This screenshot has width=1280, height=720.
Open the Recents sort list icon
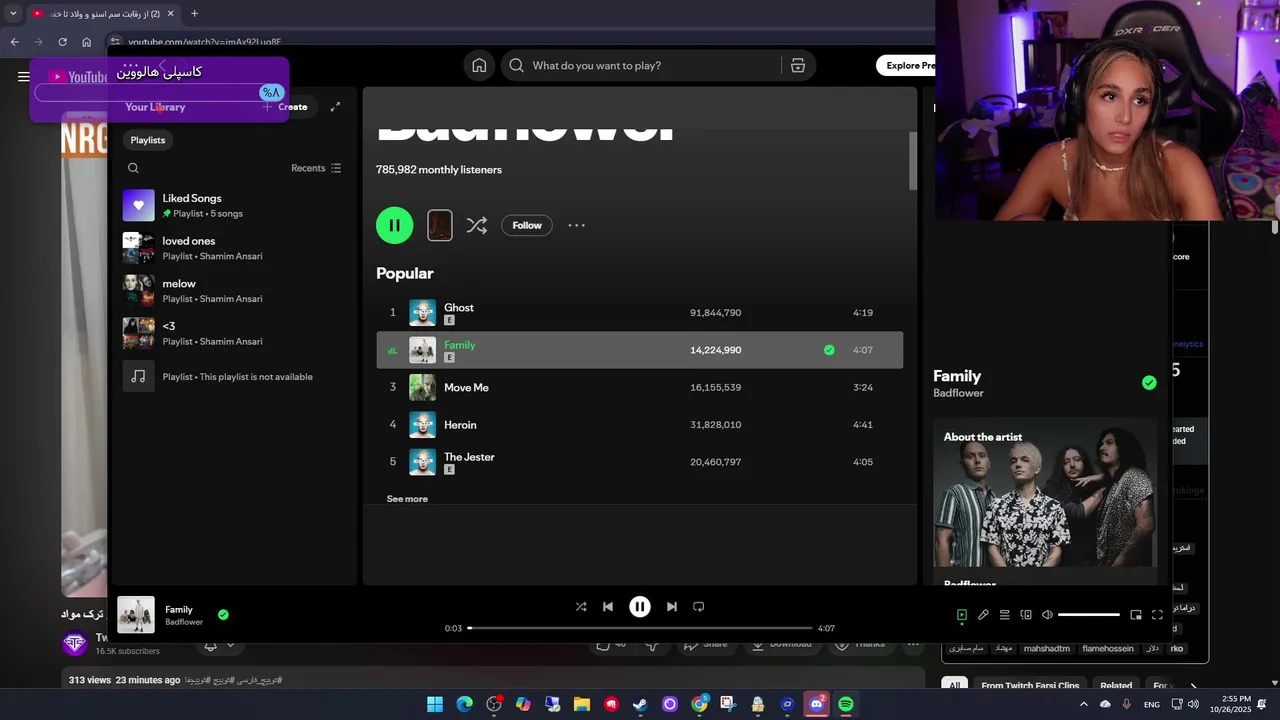(x=336, y=168)
